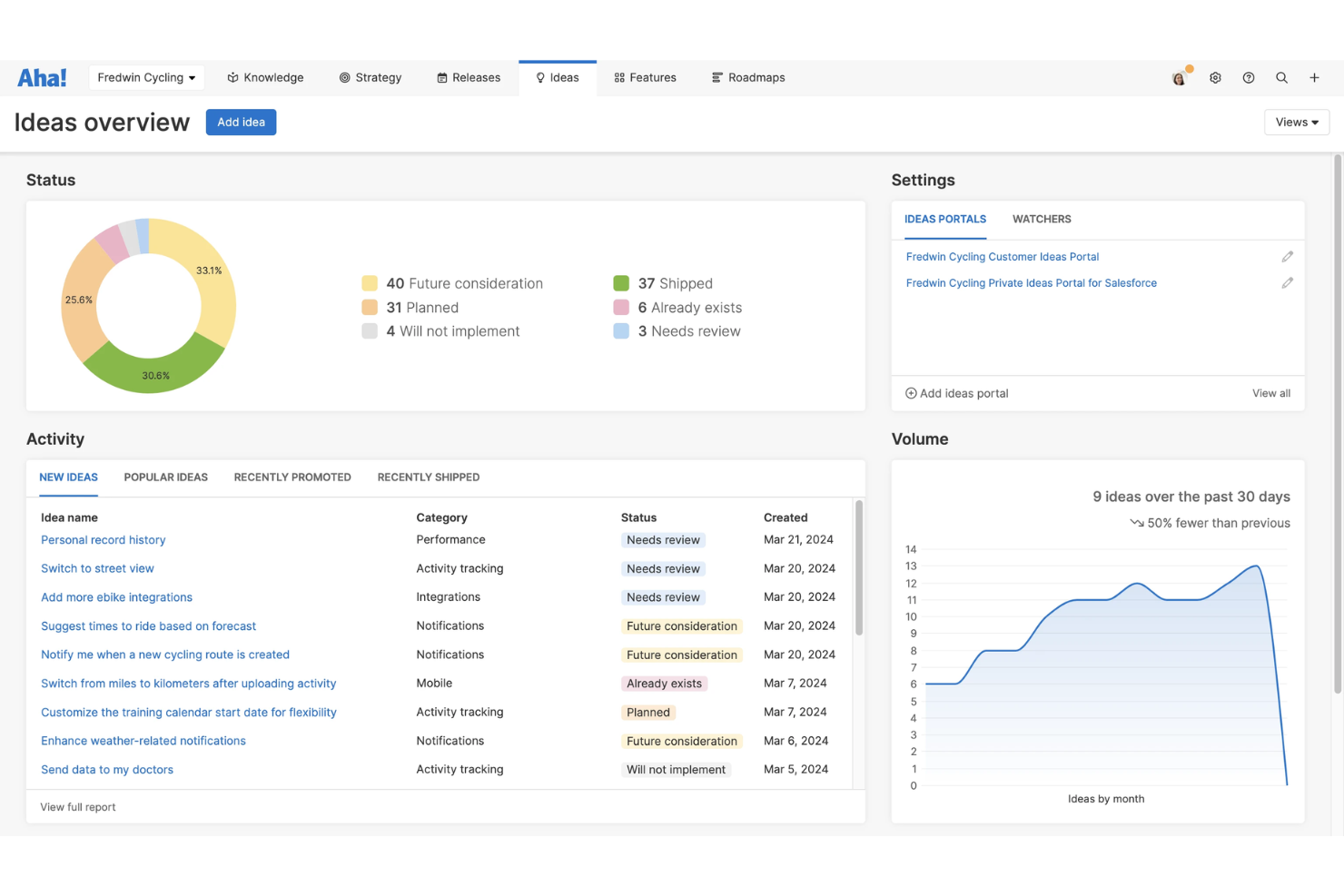Open the Personal record history idea
This screenshot has height=896, width=1344.
pos(104,540)
